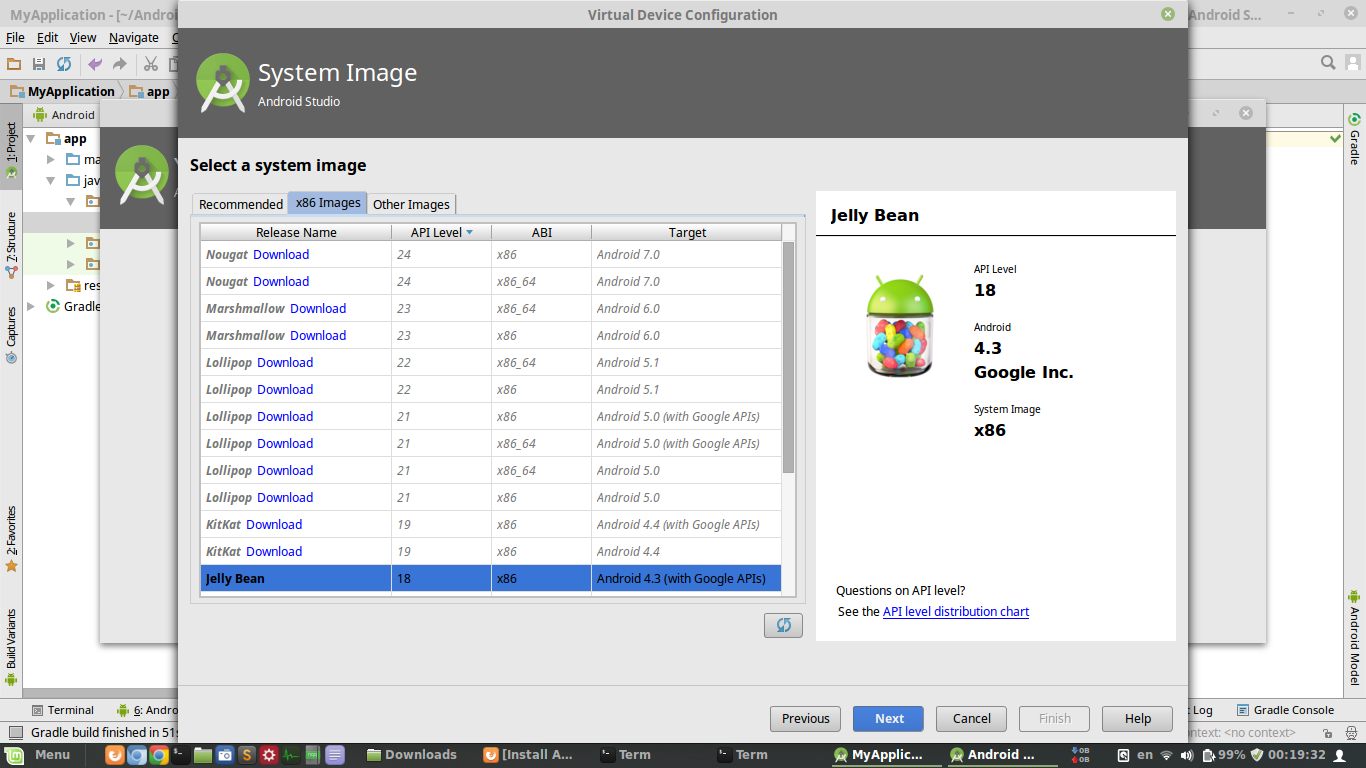This screenshot has height=768, width=1366.
Task: Expand the Gradle Scripts node
Action: click(32, 306)
